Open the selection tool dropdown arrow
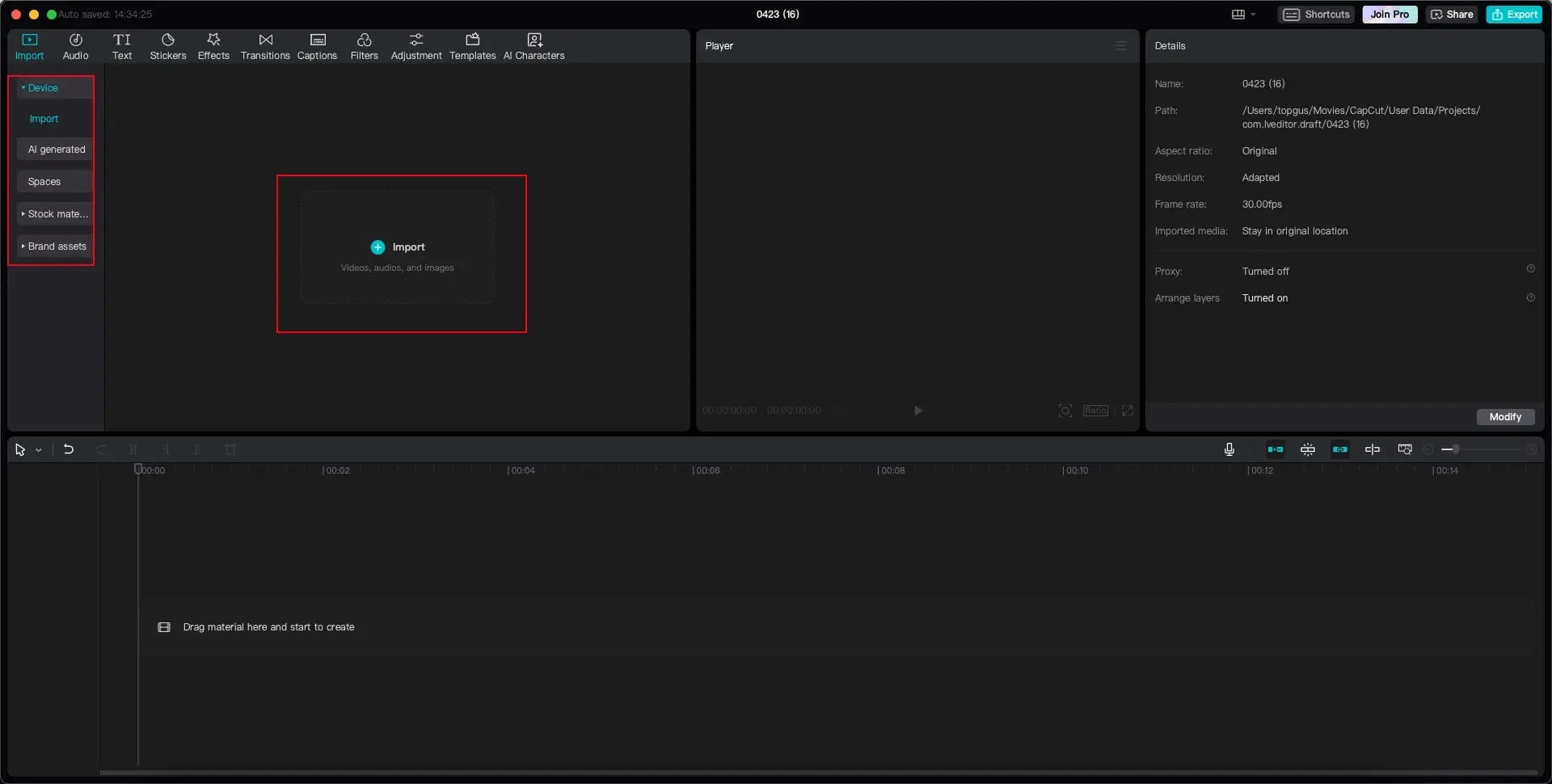Image resolution: width=1552 pixels, height=784 pixels. click(38, 450)
